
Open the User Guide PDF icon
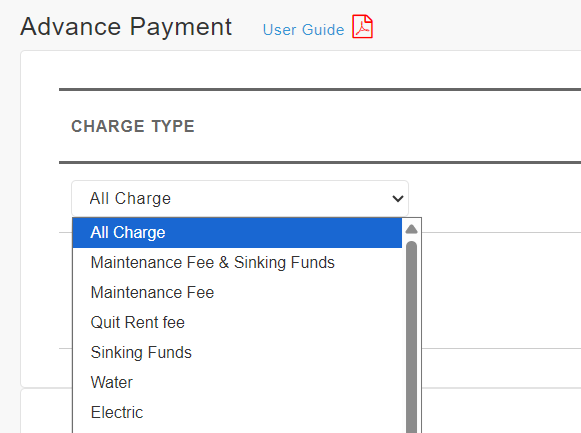click(362, 26)
